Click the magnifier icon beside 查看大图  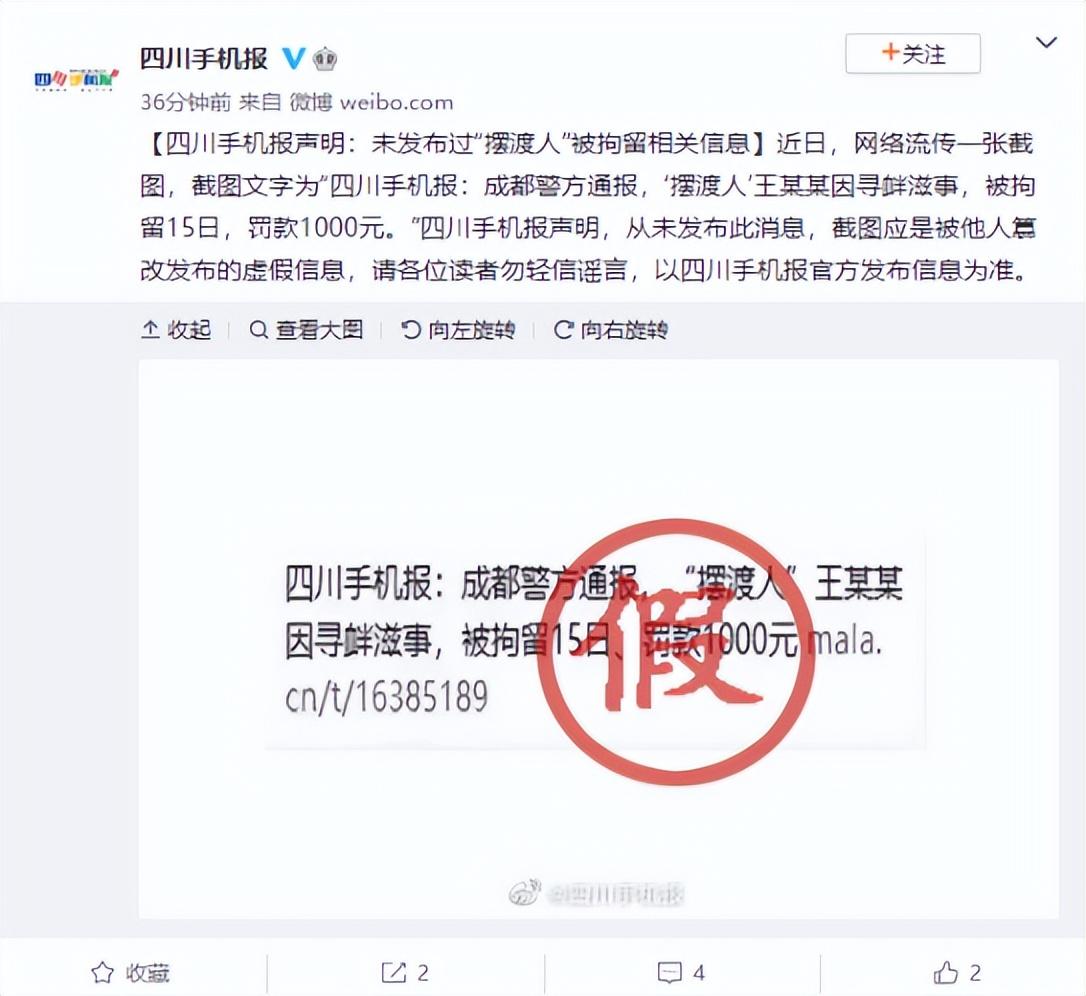click(258, 330)
